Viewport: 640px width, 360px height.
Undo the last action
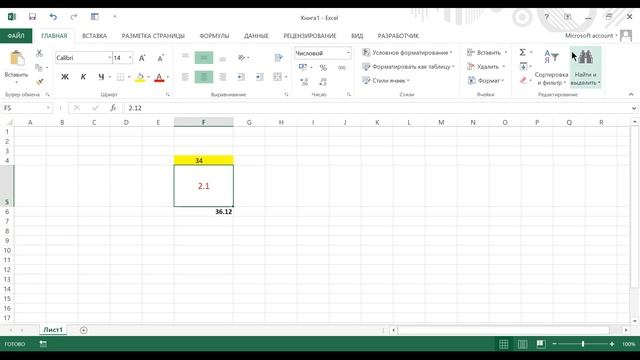(x=53, y=17)
